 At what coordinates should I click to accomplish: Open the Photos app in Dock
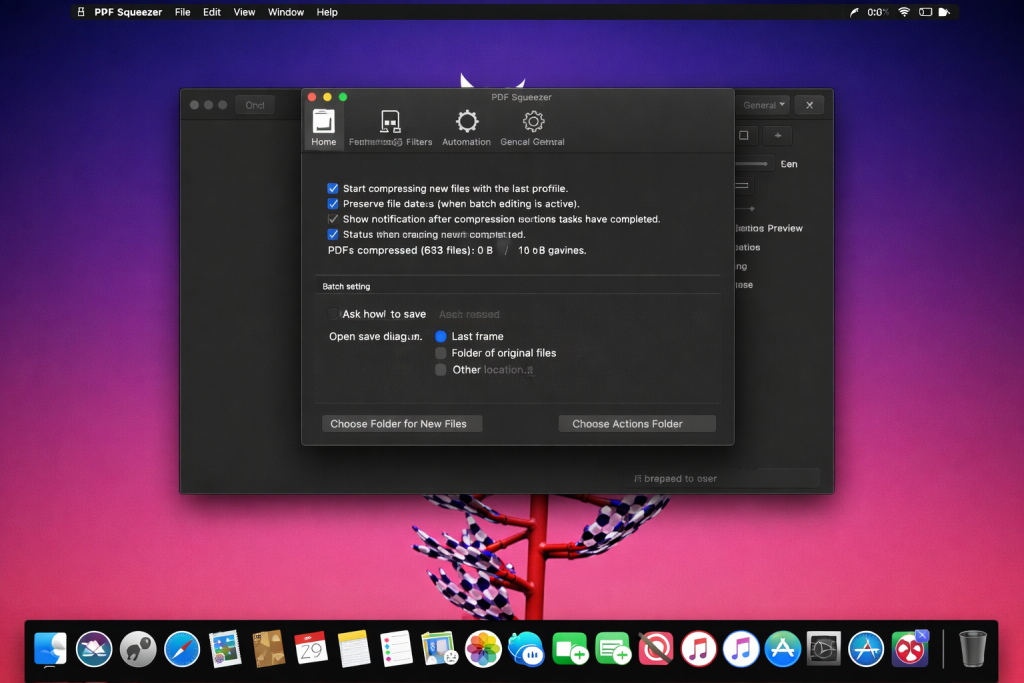(x=483, y=649)
